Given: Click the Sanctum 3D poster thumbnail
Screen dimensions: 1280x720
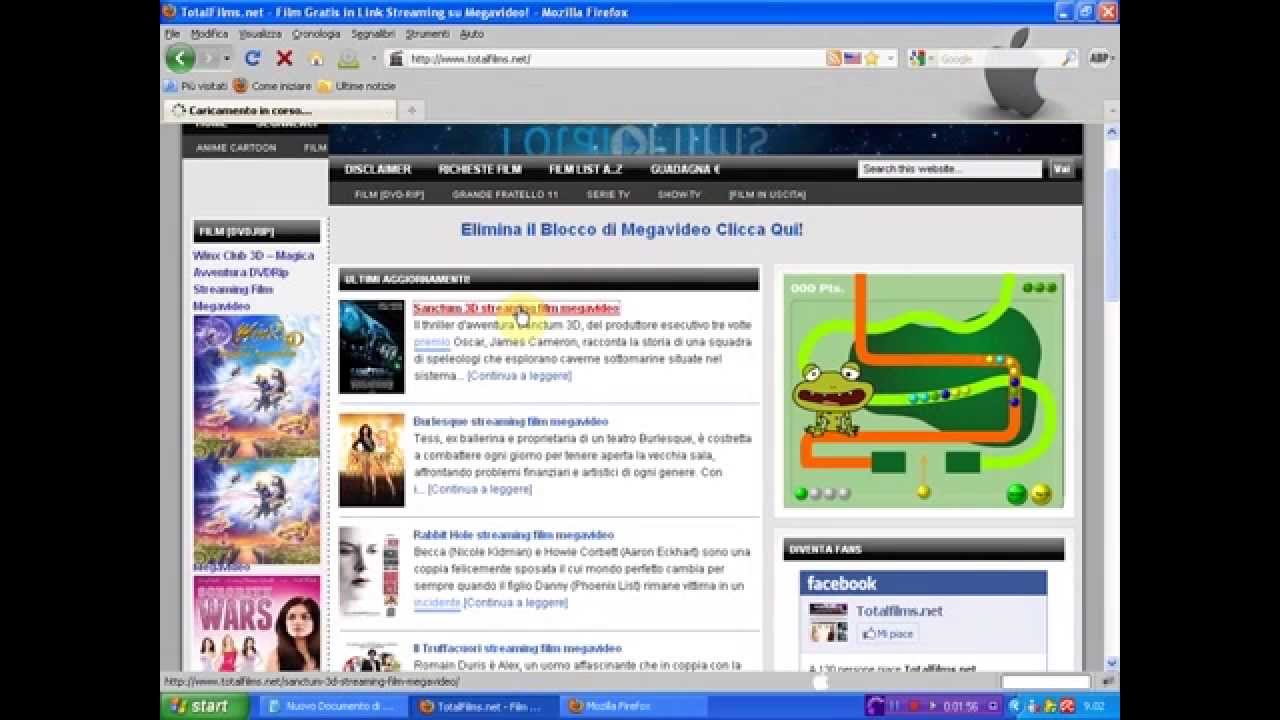Looking at the screenshot, I should (x=371, y=347).
